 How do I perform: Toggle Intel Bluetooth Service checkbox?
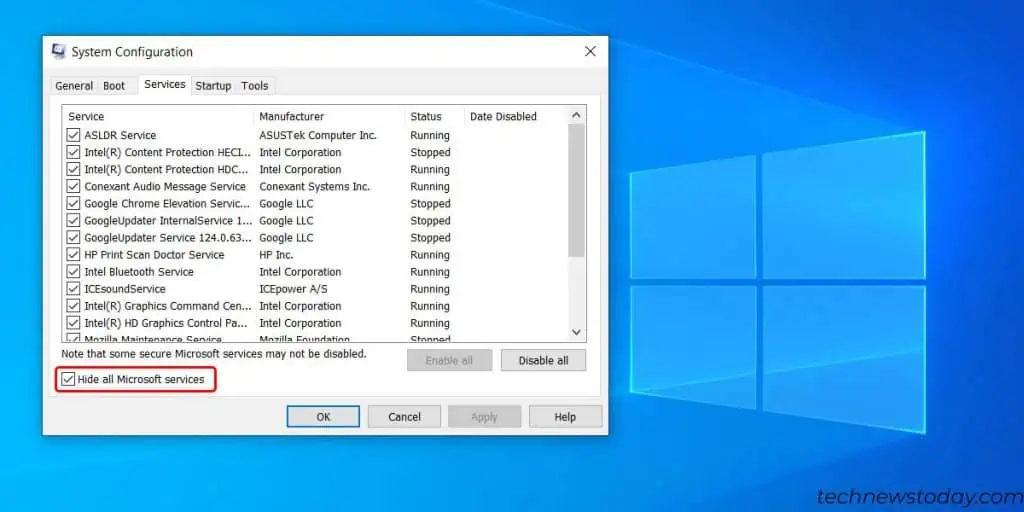tap(73, 272)
